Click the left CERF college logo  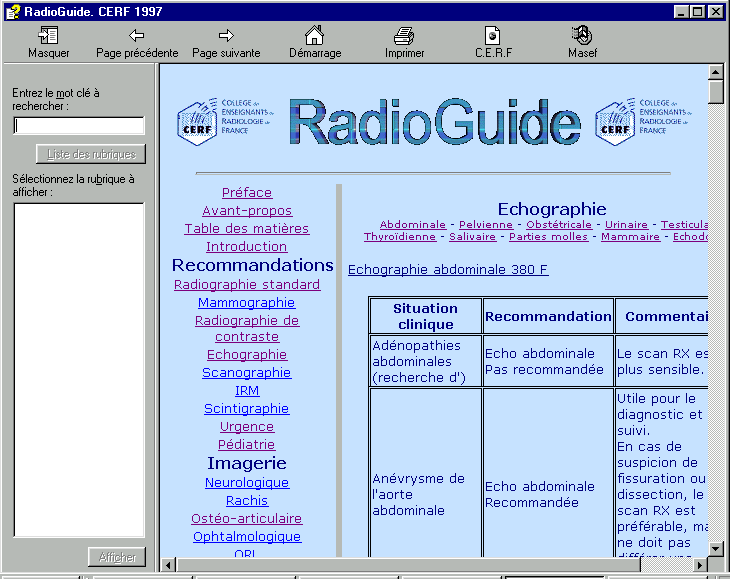pos(225,121)
